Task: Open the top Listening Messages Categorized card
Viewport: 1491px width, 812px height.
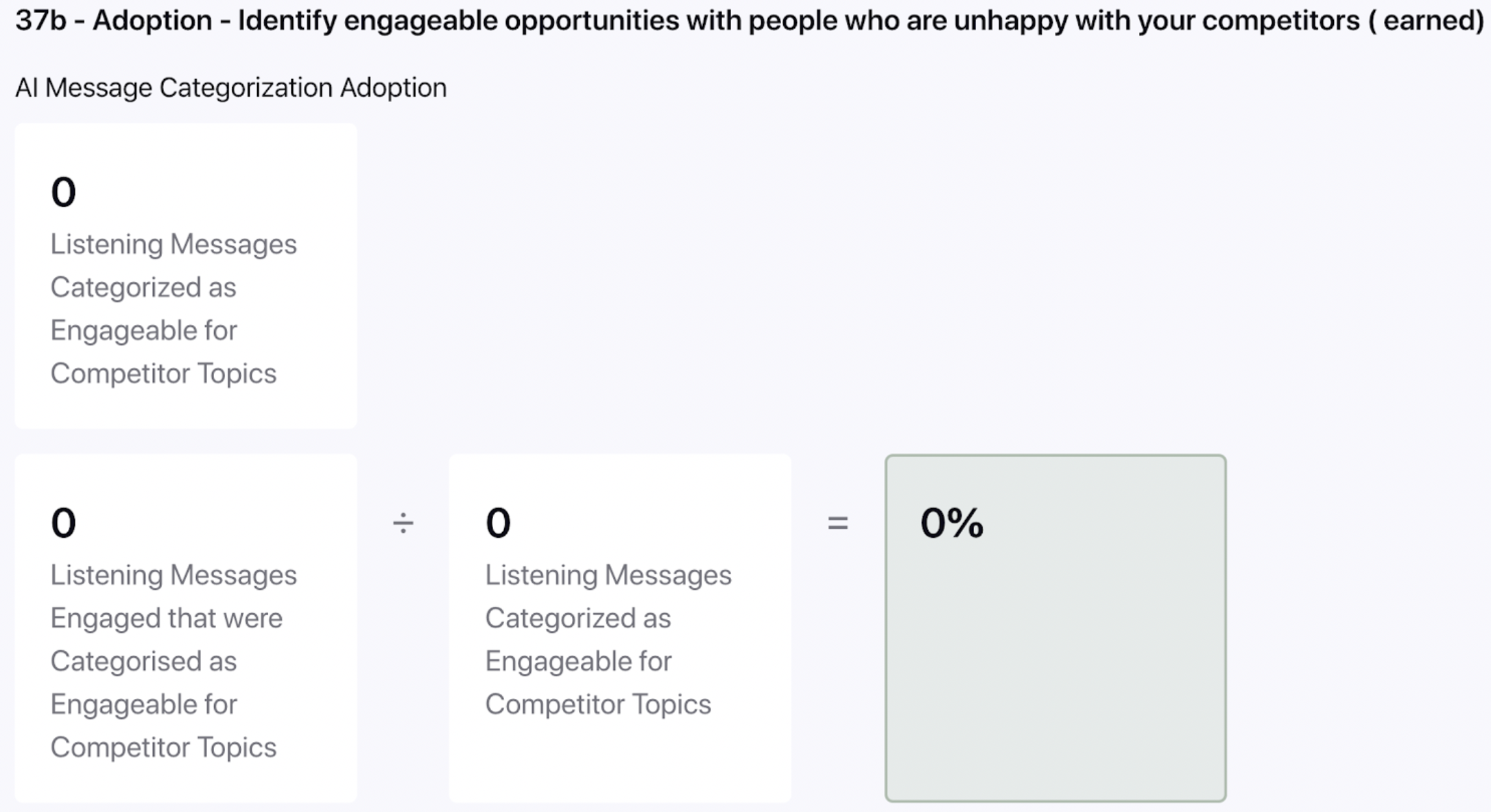Action: 186,276
